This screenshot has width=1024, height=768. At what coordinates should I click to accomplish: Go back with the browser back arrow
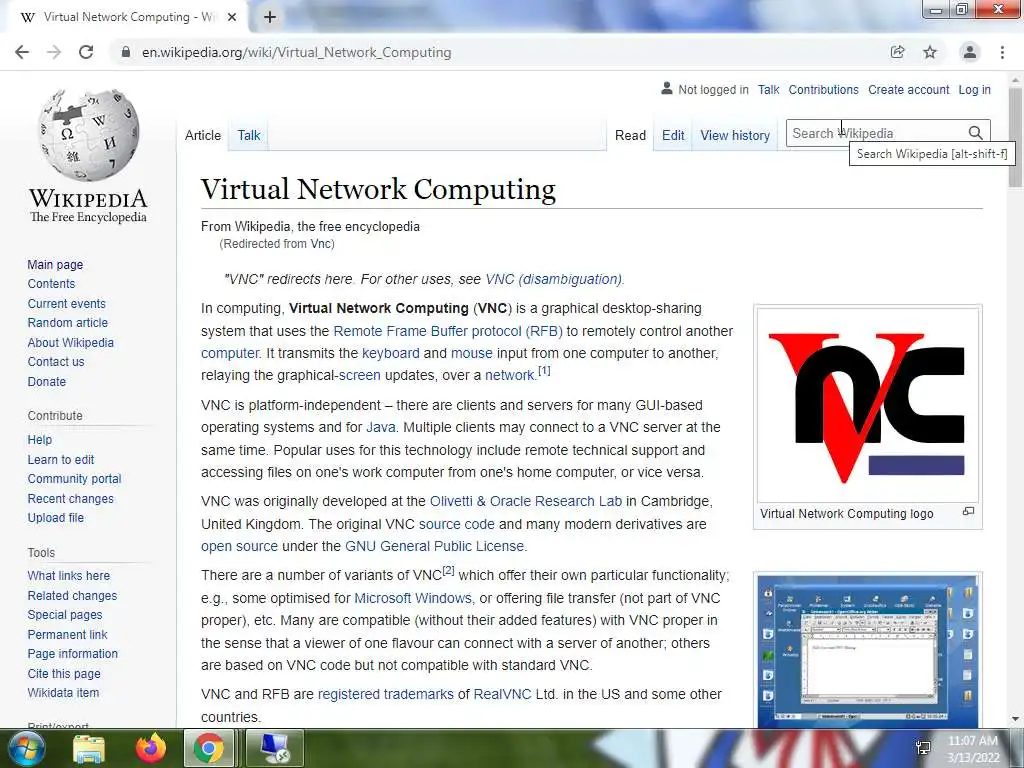coord(22,52)
